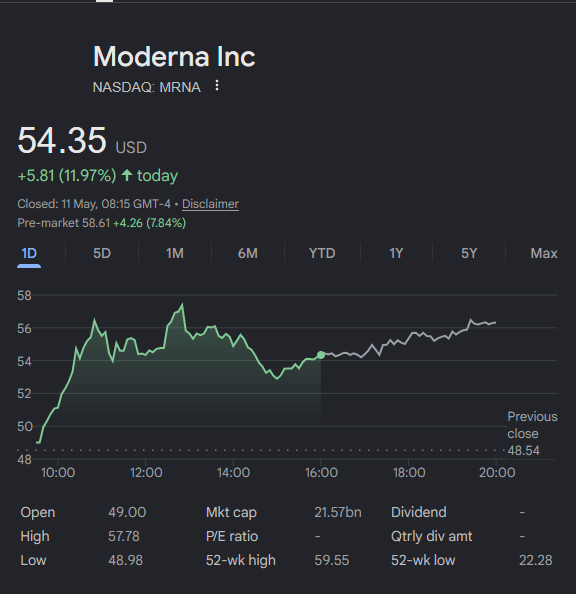The height and width of the screenshot is (594, 576).
Task: Show the 6M chart range
Action: pos(248,253)
